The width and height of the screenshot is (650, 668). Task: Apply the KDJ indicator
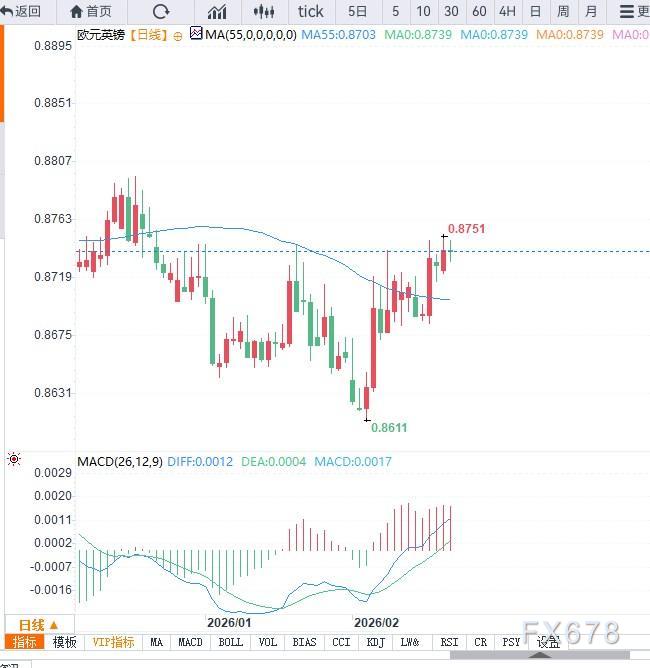coord(376,642)
